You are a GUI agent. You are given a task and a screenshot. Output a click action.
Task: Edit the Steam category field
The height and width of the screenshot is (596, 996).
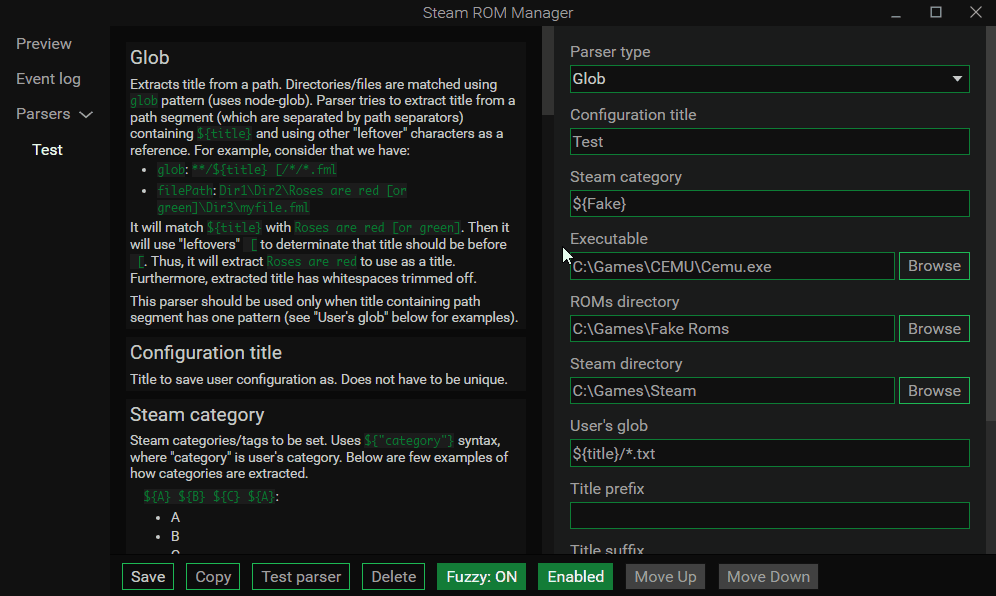point(769,203)
